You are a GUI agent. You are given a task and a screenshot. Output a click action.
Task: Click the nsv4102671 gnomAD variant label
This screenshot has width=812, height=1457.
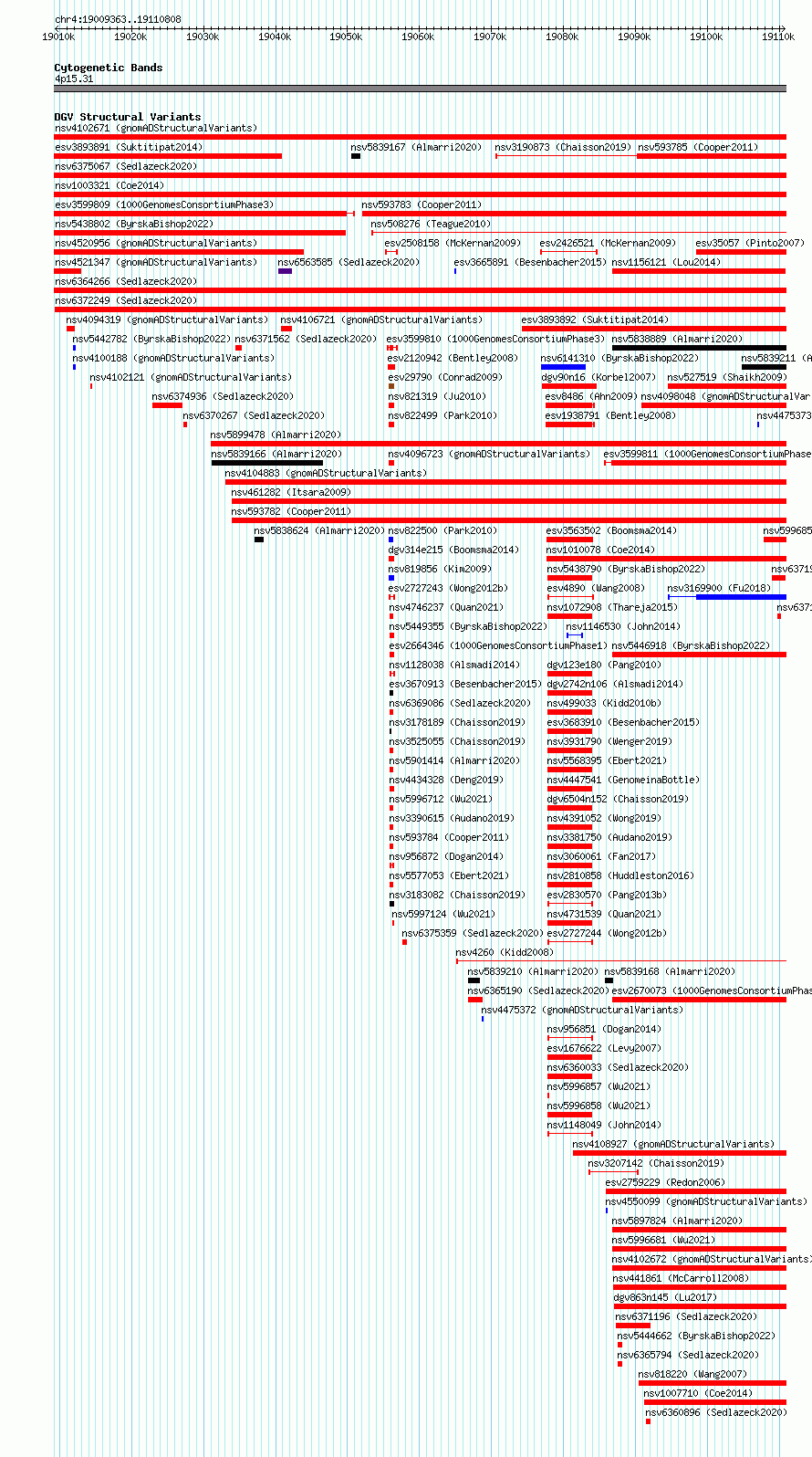[156, 128]
